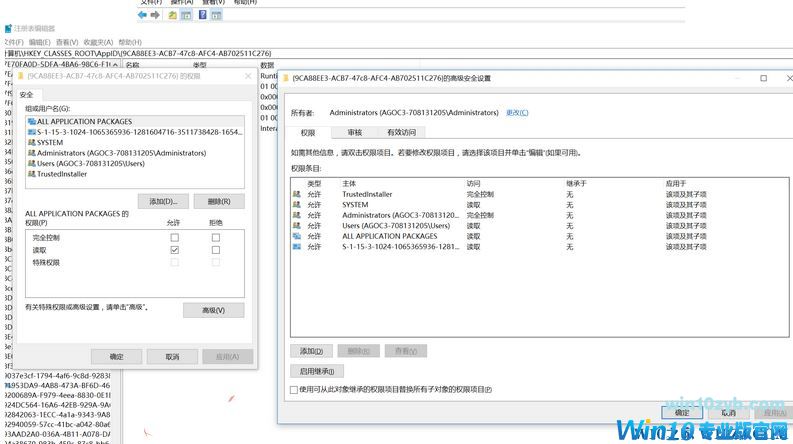Click the 更改 owner link
Image resolution: width=793 pixels, height=444 pixels.
(x=516, y=113)
